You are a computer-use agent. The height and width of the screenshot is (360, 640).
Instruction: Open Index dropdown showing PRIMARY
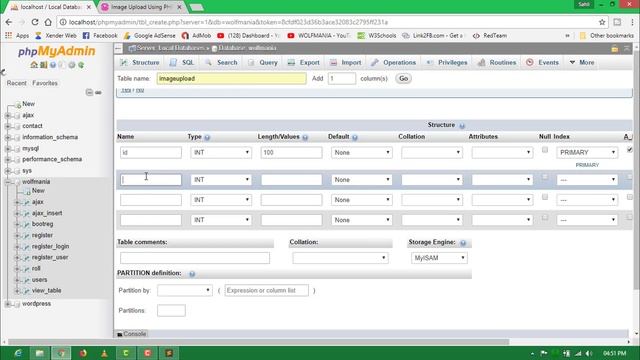coord(587,152)
